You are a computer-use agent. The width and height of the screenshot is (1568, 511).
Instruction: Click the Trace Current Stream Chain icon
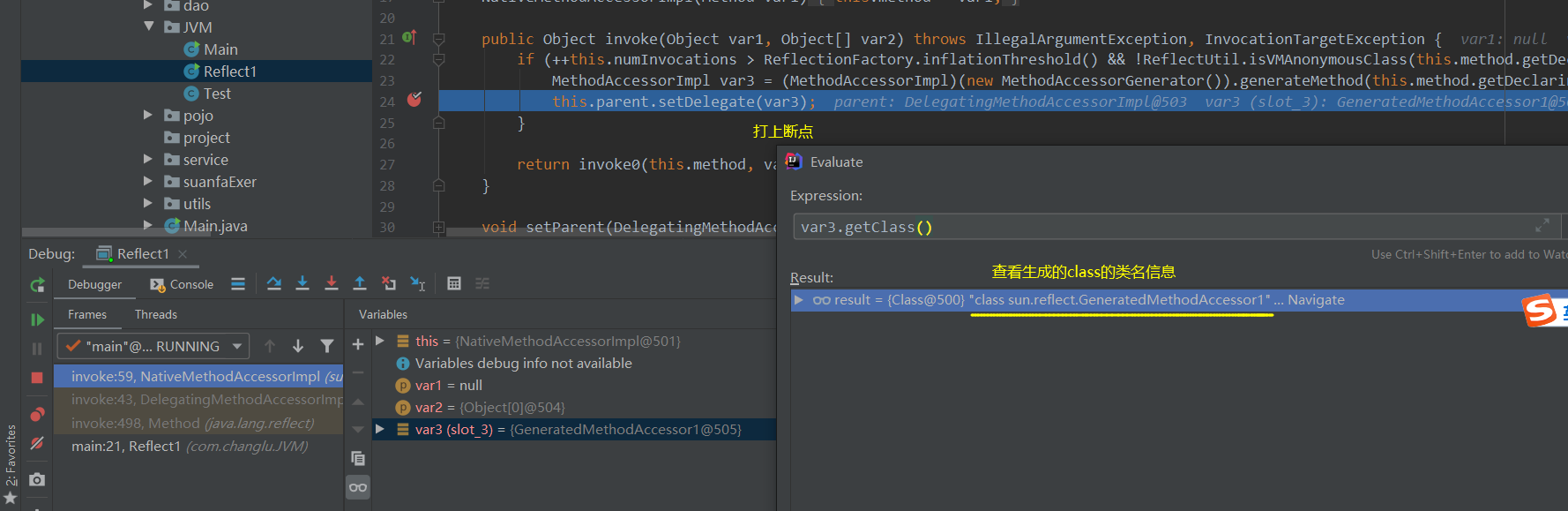tap(482, 283)
